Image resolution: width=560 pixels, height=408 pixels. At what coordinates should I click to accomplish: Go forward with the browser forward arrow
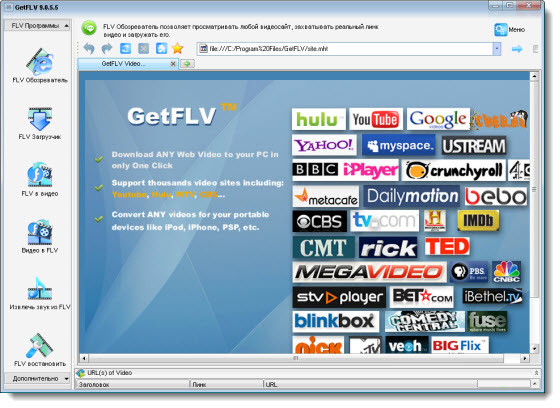point(107,48)
